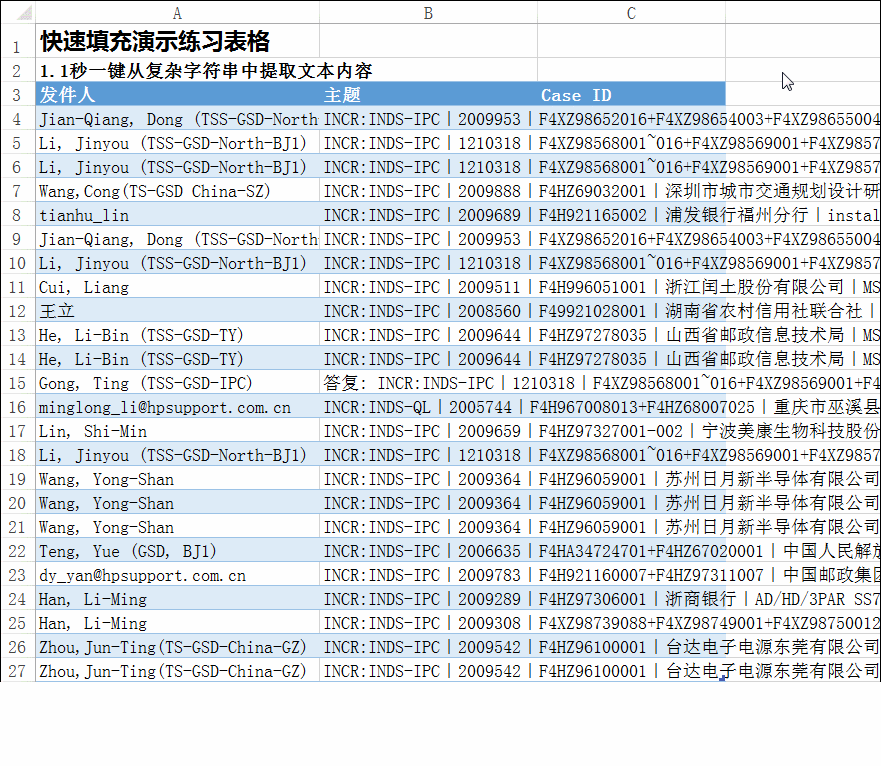Select column B header
The height and width of the screenshot is (766, 881).
pyautogui.click(x=428, y=12)
